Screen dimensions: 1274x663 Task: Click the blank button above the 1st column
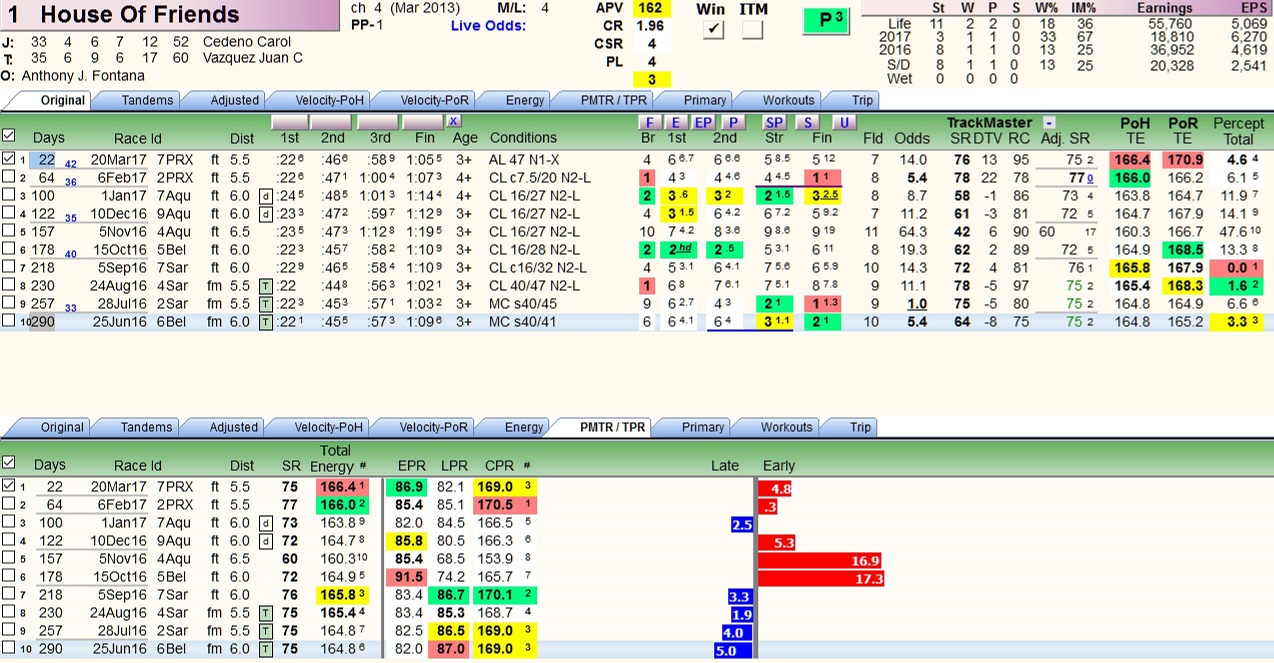[x=289, y=121]
